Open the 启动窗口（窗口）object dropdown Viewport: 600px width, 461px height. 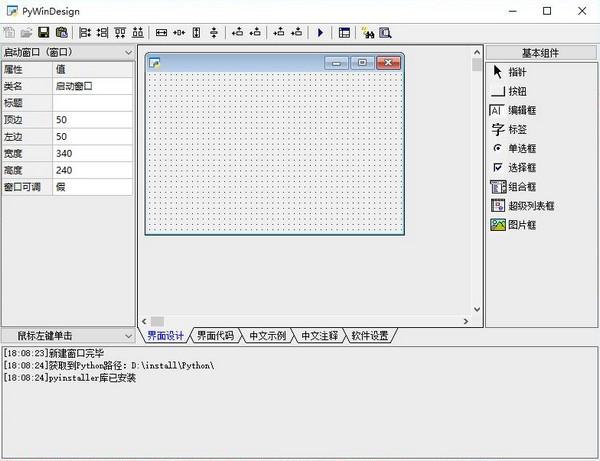[x=129, y=52]
